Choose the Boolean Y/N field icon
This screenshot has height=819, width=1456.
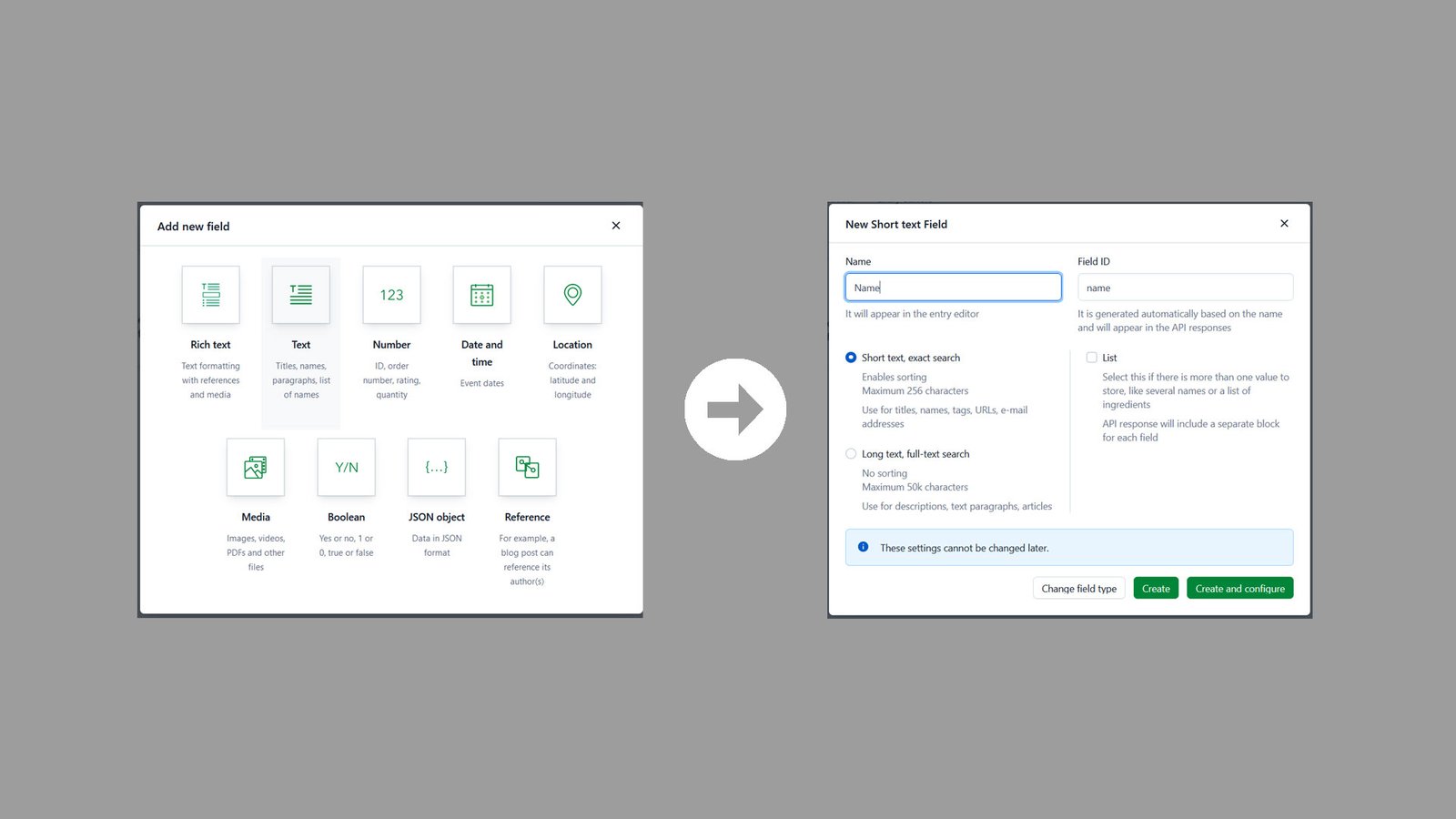pyautogui.click(x=346, y=467)
